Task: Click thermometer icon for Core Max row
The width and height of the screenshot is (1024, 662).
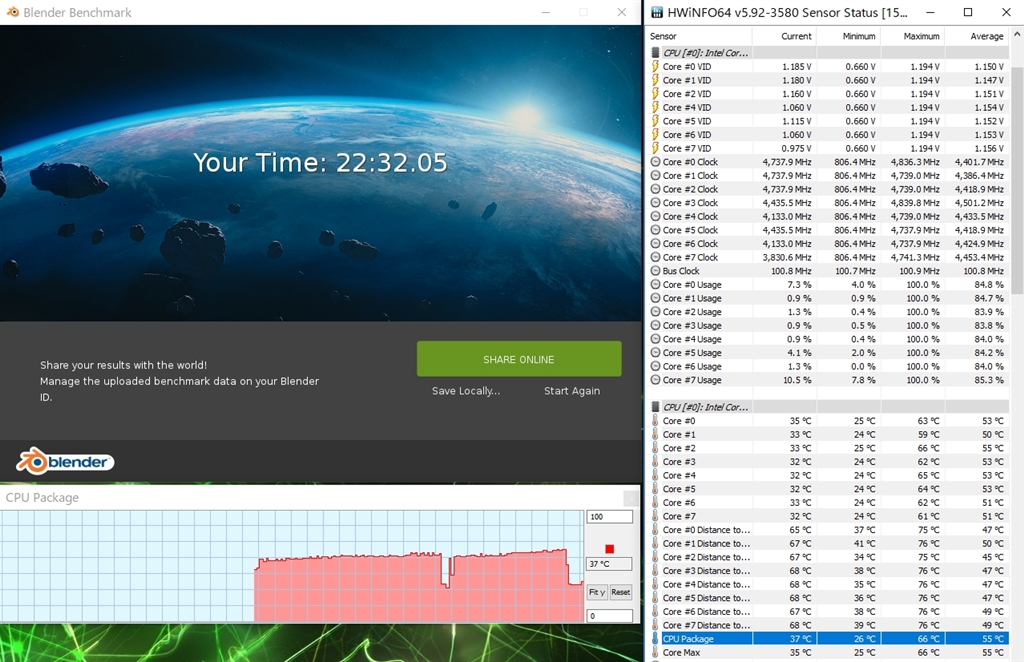Action: click(655, 652)
